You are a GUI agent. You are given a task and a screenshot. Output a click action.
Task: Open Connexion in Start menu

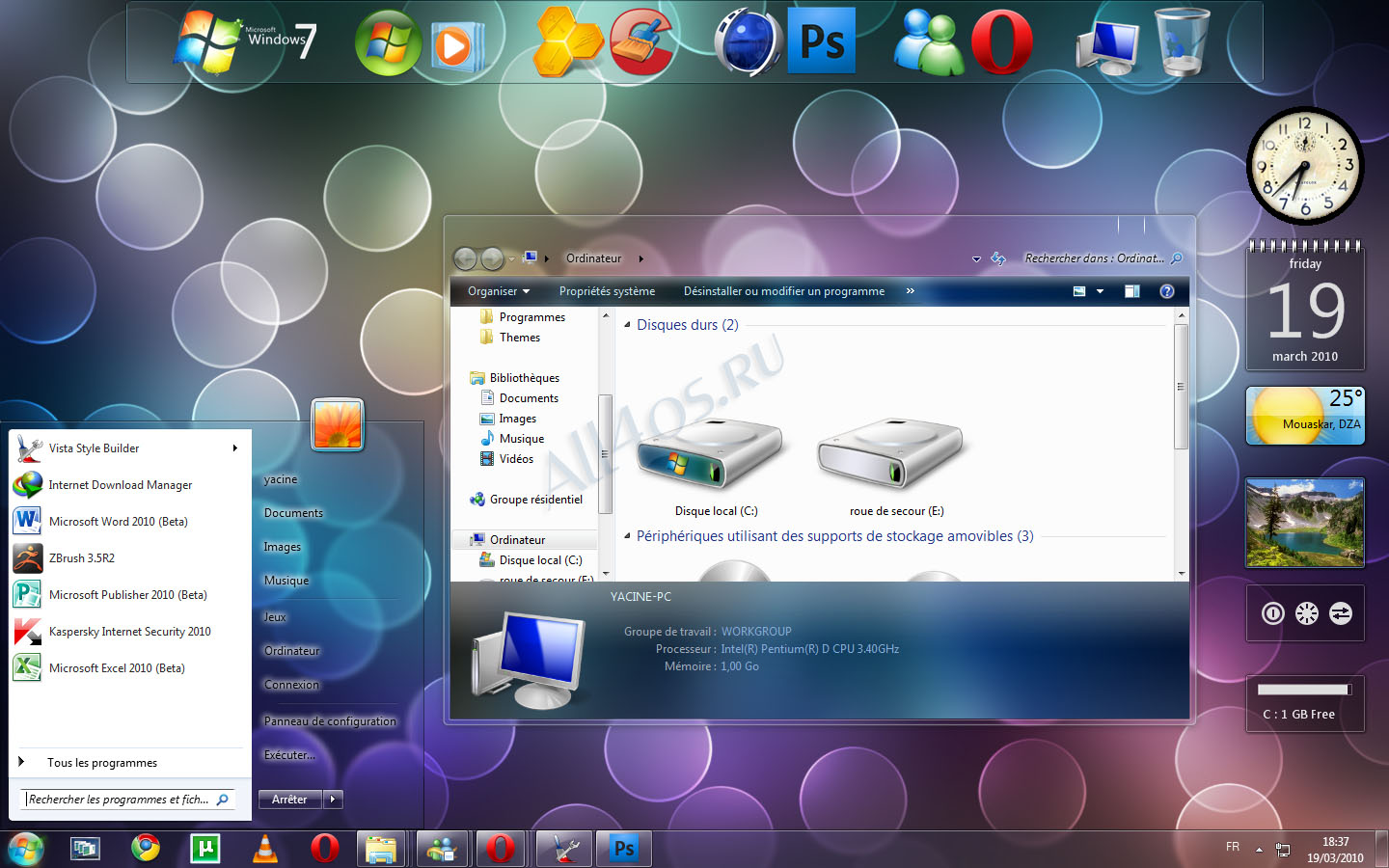coord(291,685)
